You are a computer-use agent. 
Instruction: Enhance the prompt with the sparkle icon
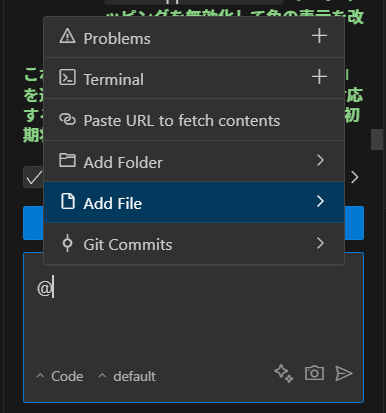284,373
